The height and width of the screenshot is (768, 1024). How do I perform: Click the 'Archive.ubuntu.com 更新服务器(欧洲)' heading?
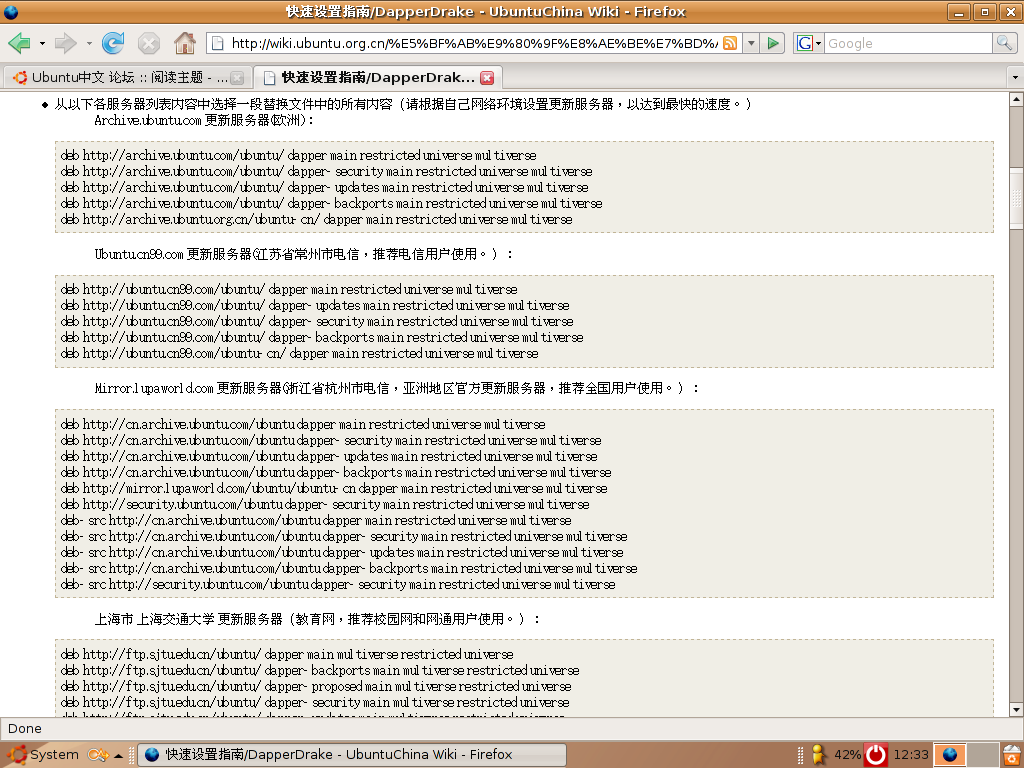coord(204,120)
